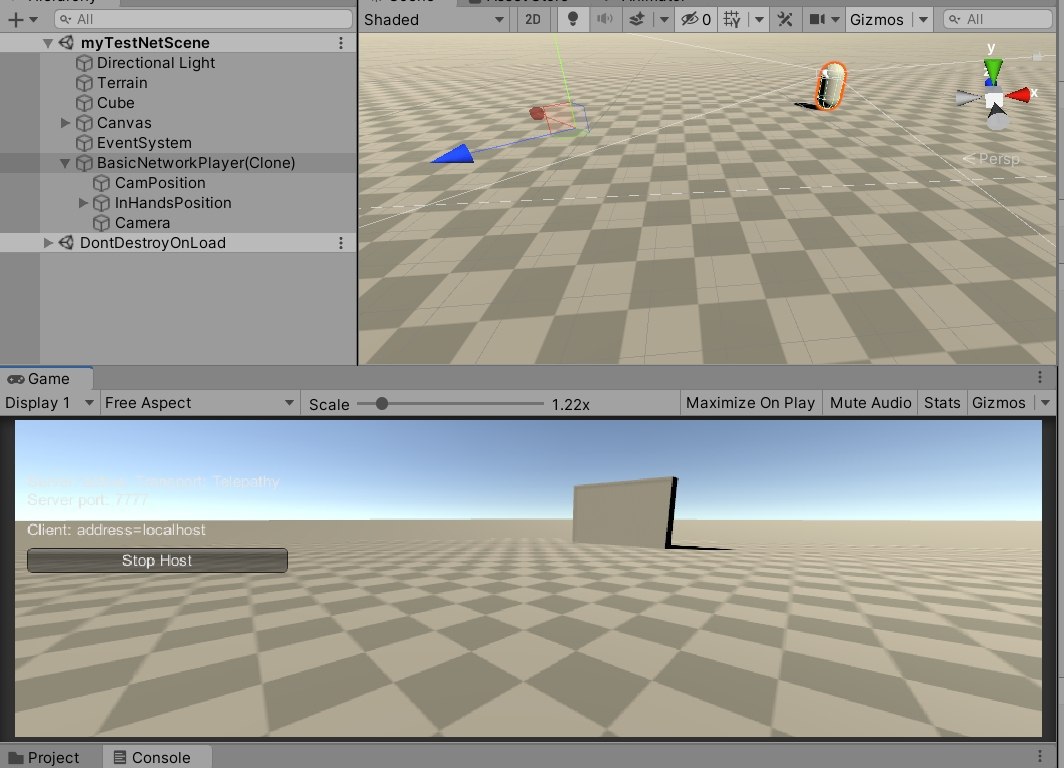1064x768 pixels.
Task: Open Game view three-dot options menu
Action: 1040,377
